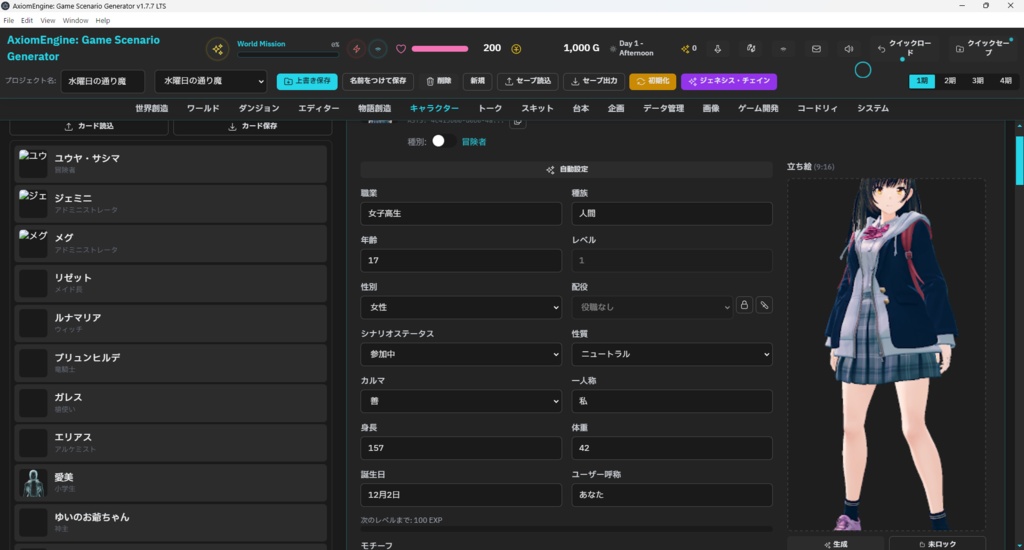This screenshot has height=550, width=1024.
Task: Click the copy ID icon
Action: click(x=517, y=122)
